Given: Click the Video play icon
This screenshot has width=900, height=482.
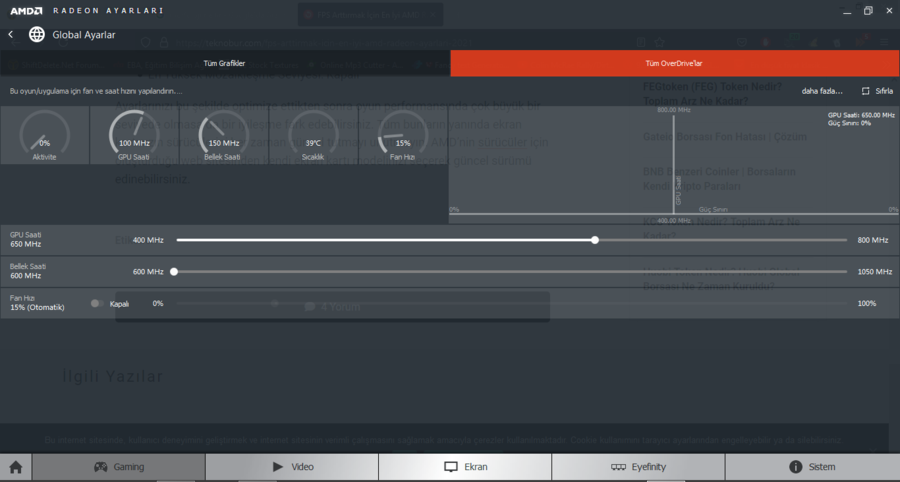Looking at the screenshot, I should [278, 467].
